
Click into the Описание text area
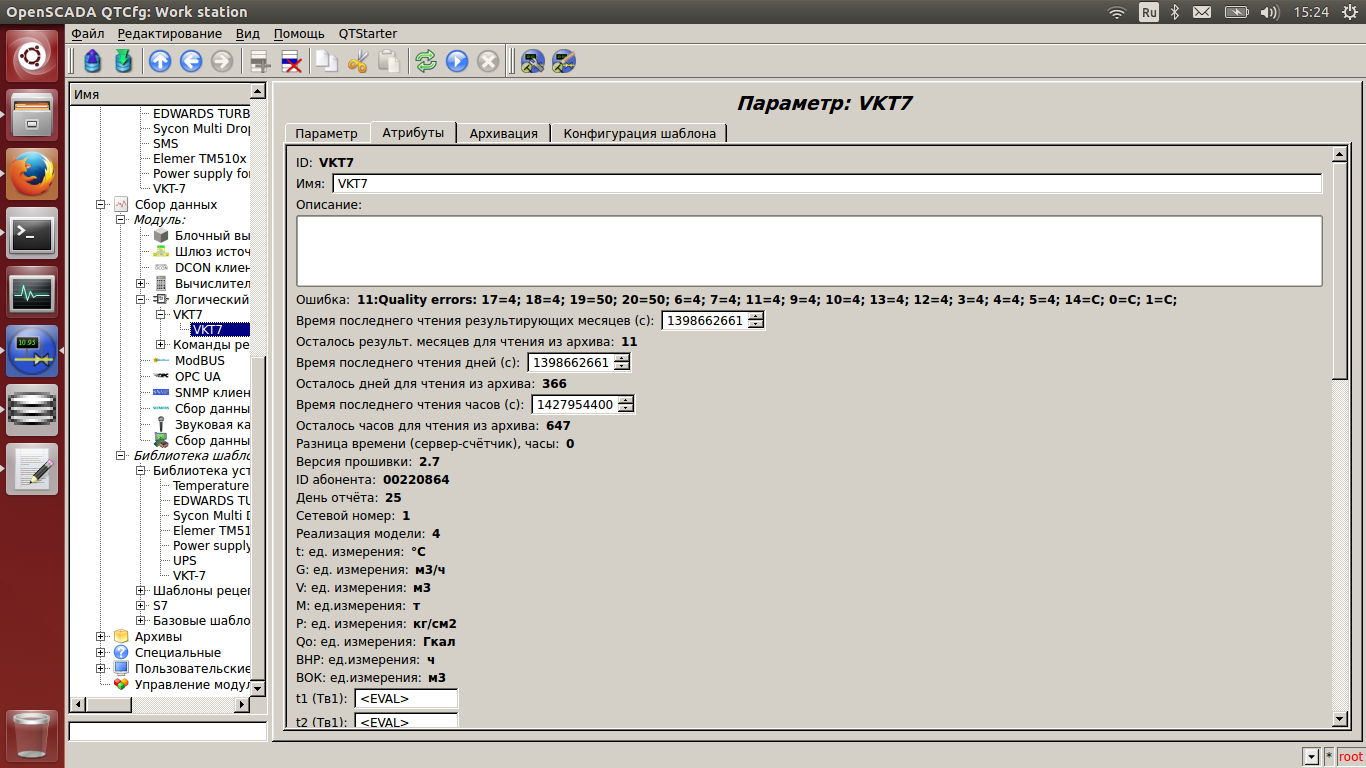point(808,251)
